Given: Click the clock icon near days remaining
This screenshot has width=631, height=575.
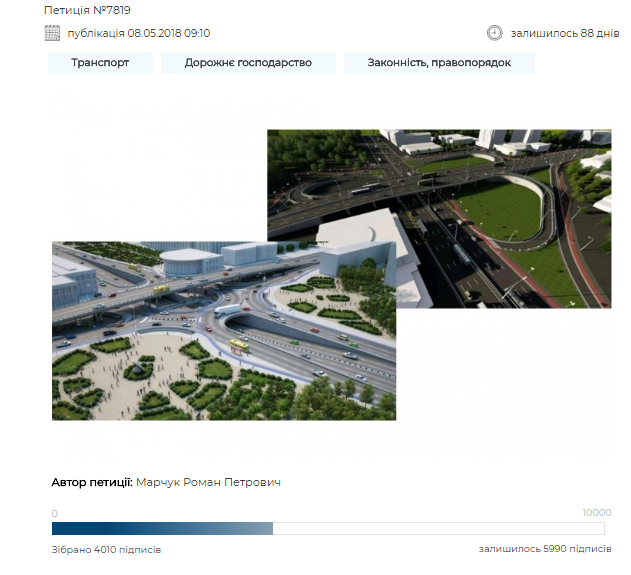Looking at the screenshot, I should coord(495,33).
